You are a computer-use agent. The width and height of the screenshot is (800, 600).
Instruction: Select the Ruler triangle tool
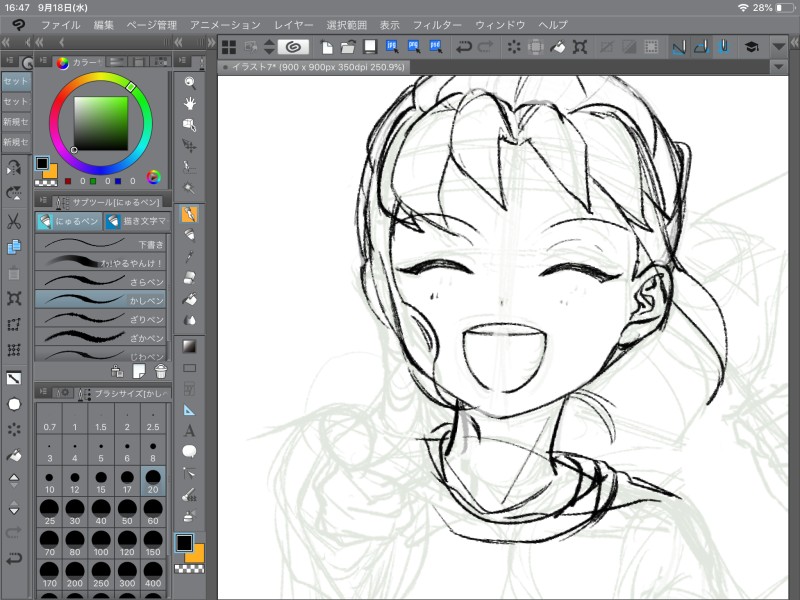point(189,410)
